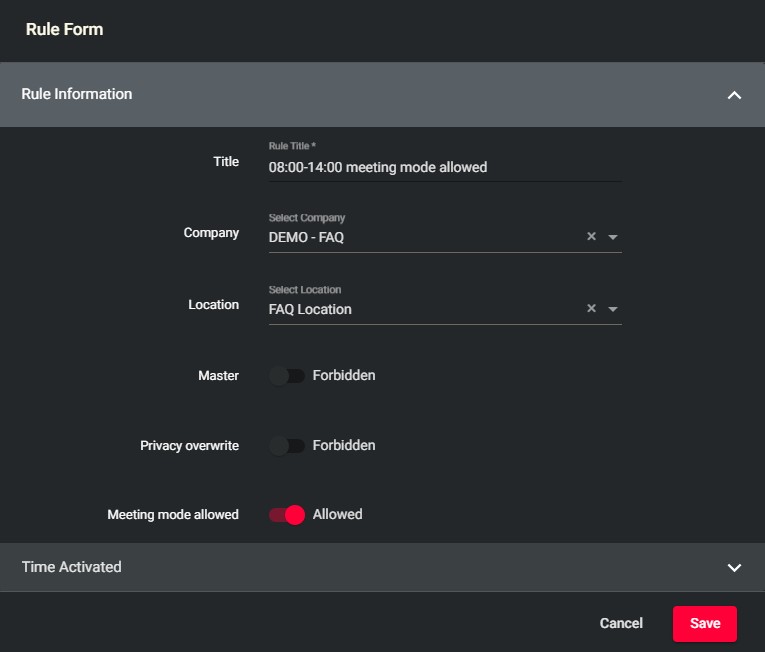Clear the selected location with the X icon
765x652 pixels.
point(591,309)
